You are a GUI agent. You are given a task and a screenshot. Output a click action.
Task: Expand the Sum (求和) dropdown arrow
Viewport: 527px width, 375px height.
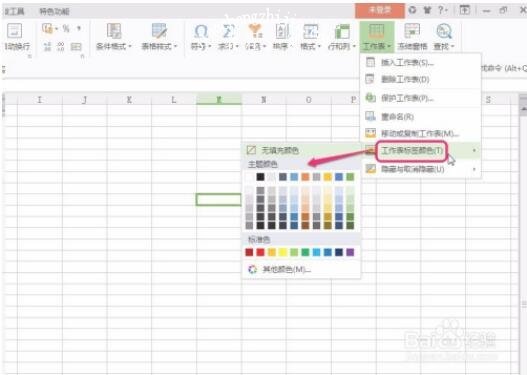237,46
